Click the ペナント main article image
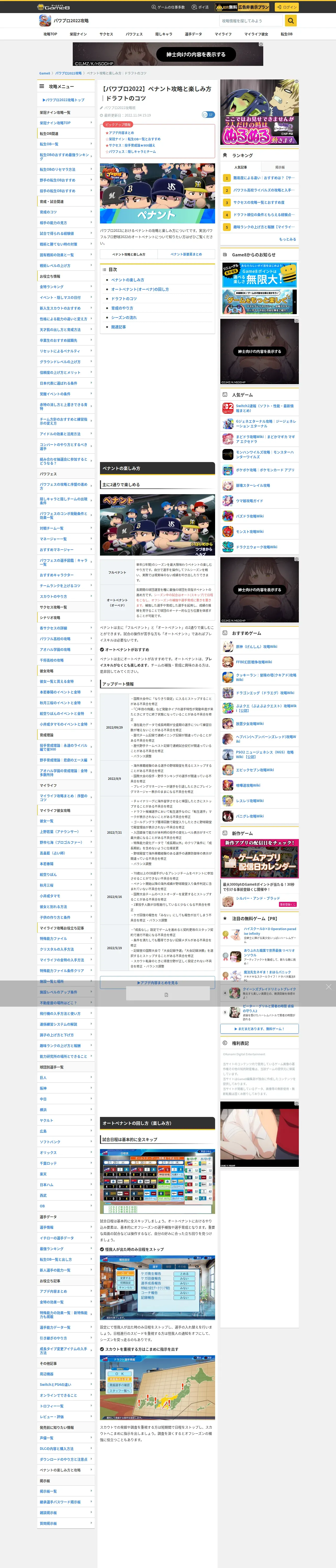This screenshot has height=1568, width=336. [157, 193]
